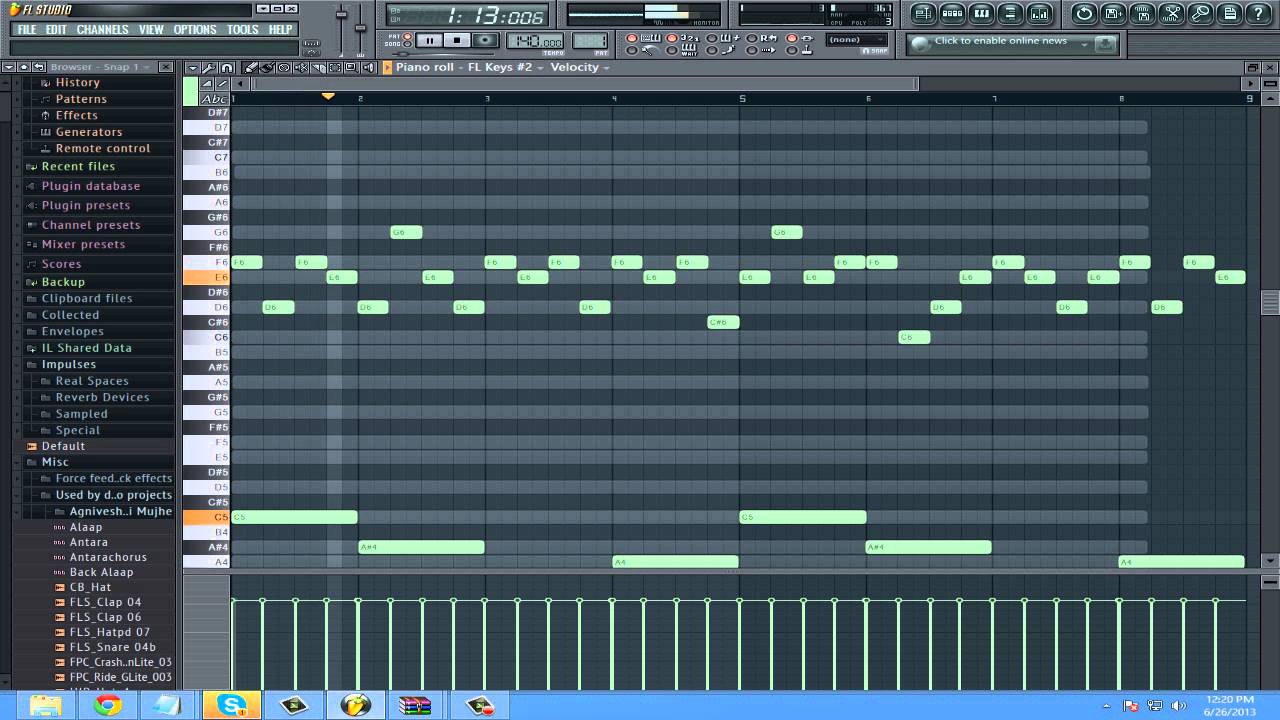Screen dimensions: 1280x720
Task: Select the mute tool in piano roll
Action: [x=301, y=68]
